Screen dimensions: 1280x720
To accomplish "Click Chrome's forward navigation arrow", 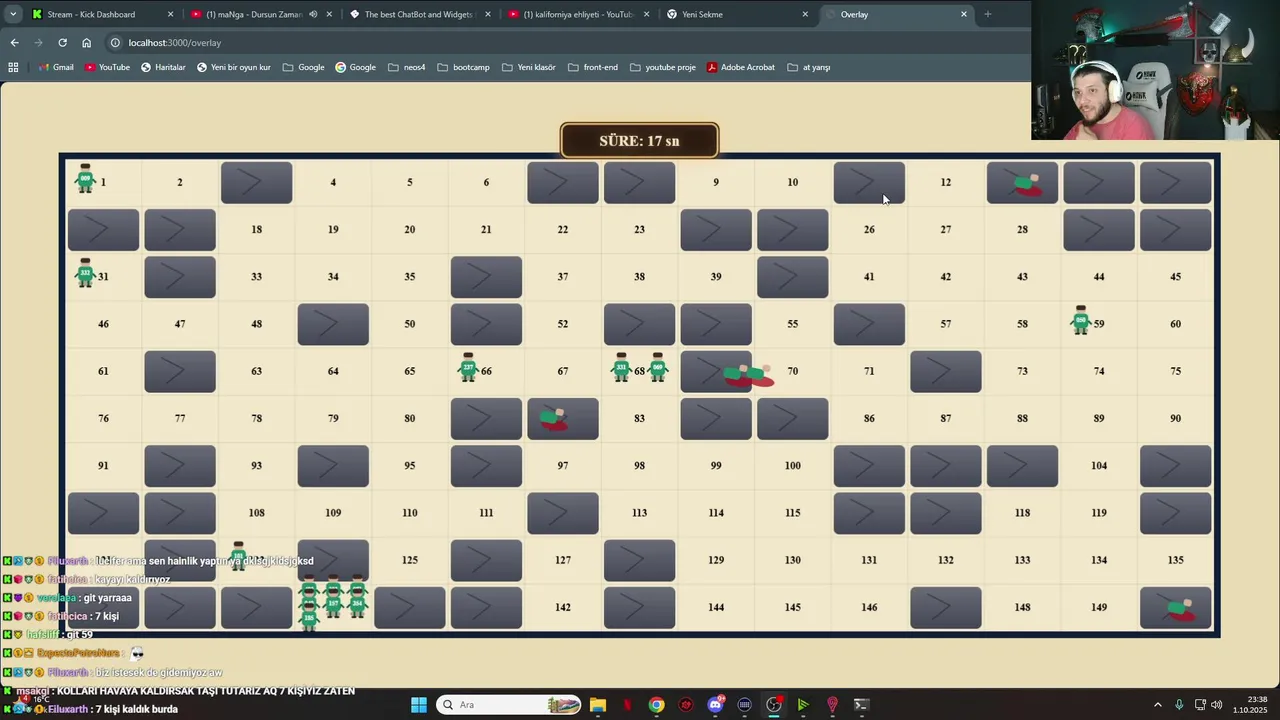I will [38, 43].
